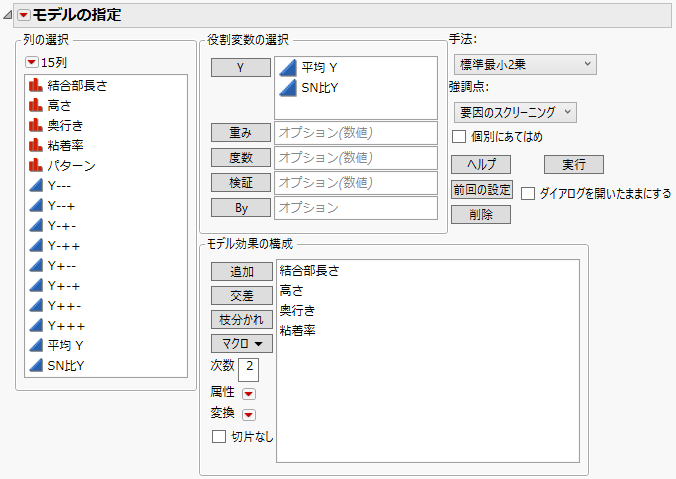
Task: Click the Y role button
Action: click(x=241, y=68)
